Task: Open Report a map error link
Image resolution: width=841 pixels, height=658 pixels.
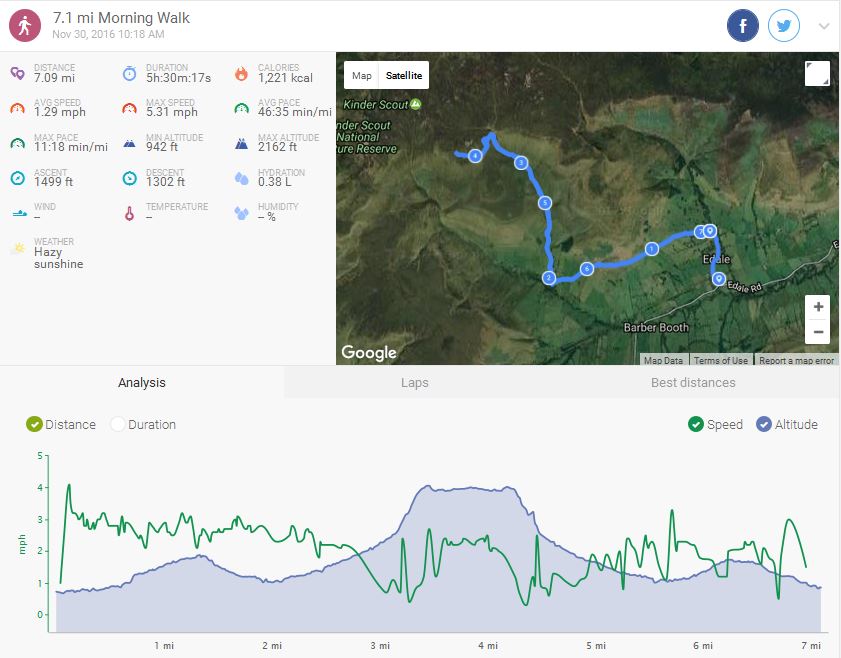Action: [796, 361]
